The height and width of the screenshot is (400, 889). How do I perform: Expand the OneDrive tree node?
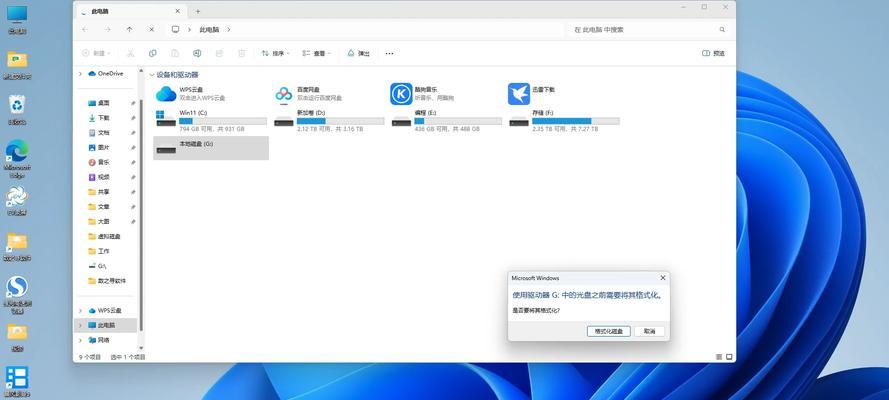81,74
